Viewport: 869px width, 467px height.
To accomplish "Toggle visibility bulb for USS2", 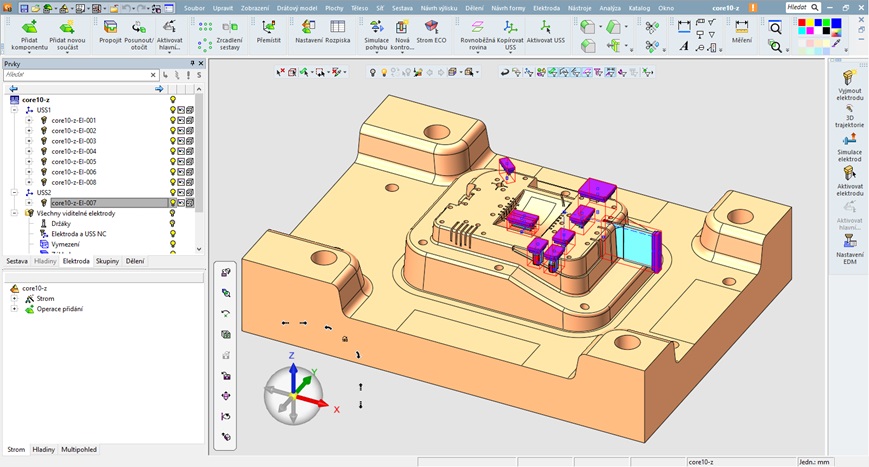I will pyautogui.click(x=173, y=193).
